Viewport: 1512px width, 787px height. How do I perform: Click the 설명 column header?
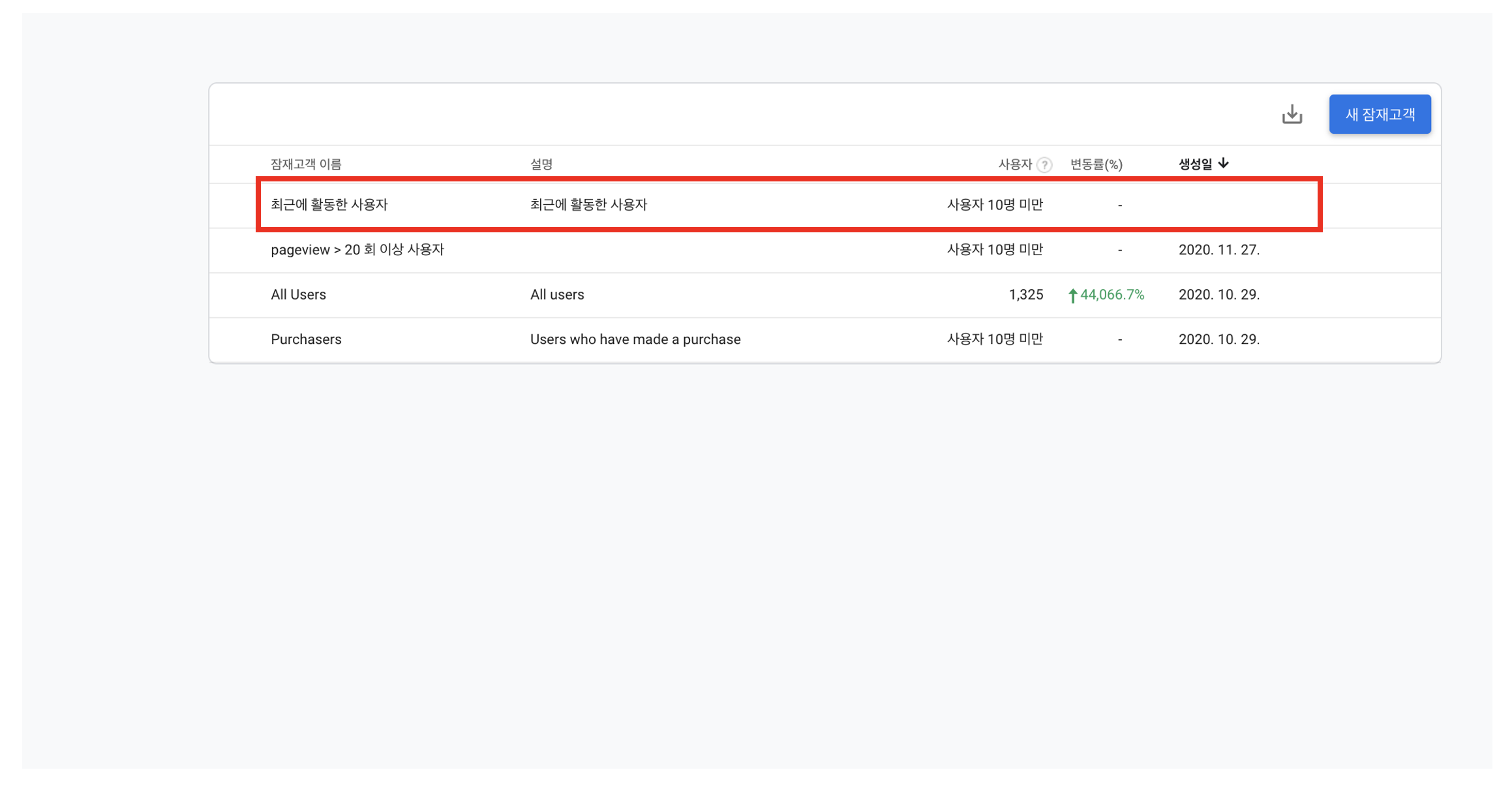pyautogui.click(x=541, y=164)
